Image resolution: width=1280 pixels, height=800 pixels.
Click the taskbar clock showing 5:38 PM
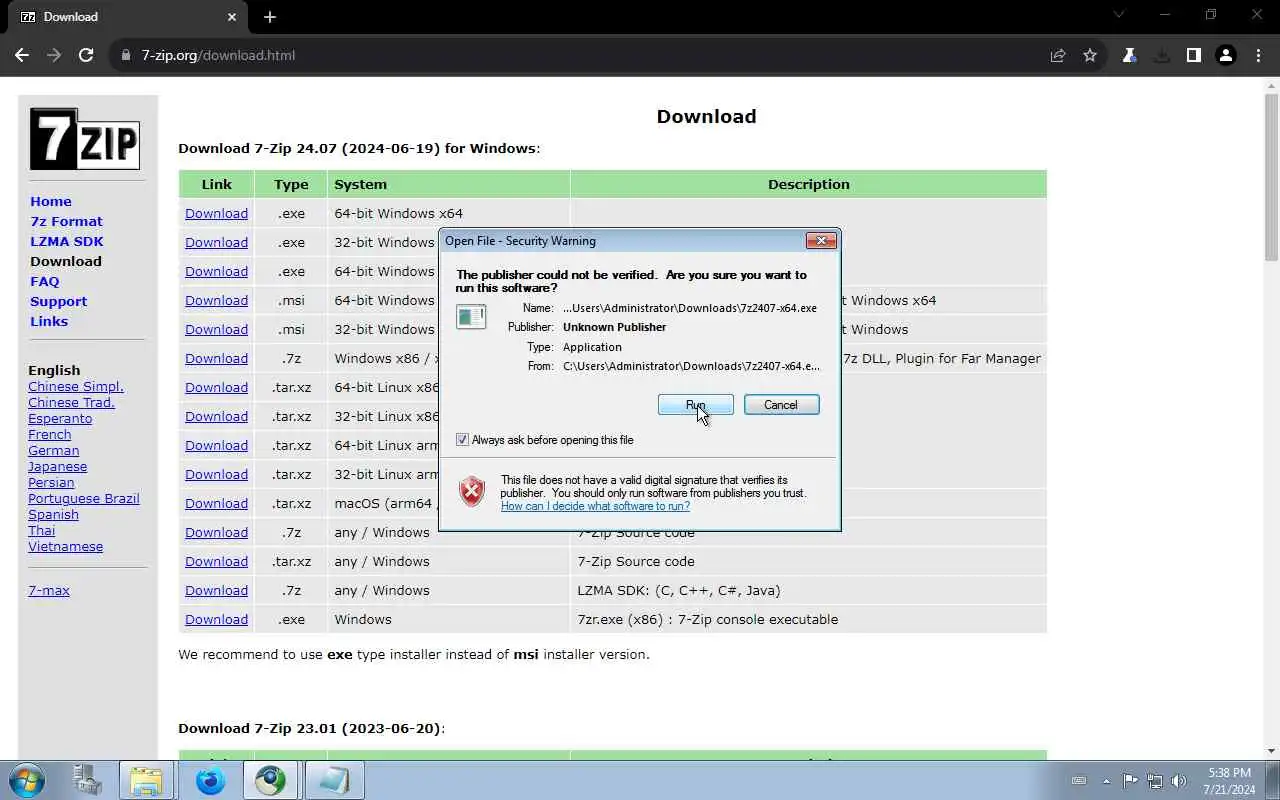[1229, 781]
